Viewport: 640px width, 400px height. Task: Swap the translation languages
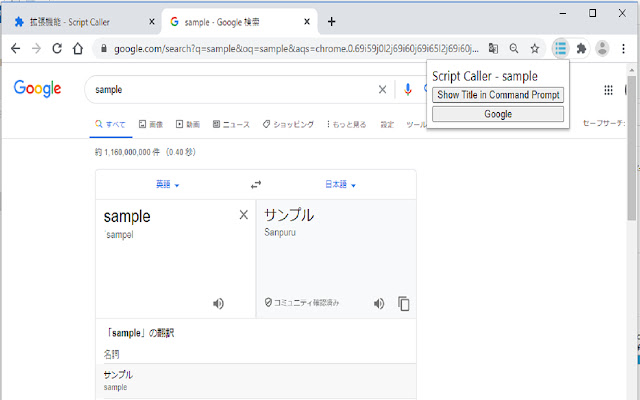256,185
